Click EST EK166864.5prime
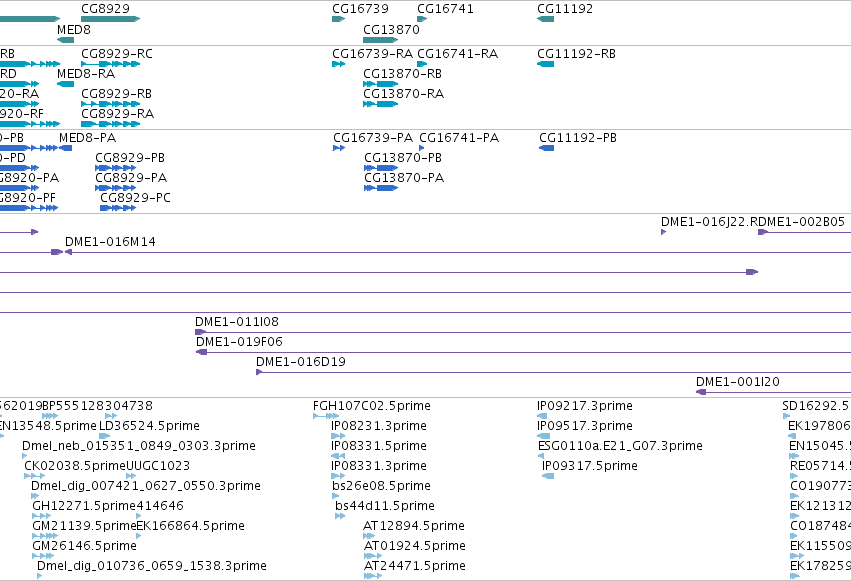 tap(139, 536)
